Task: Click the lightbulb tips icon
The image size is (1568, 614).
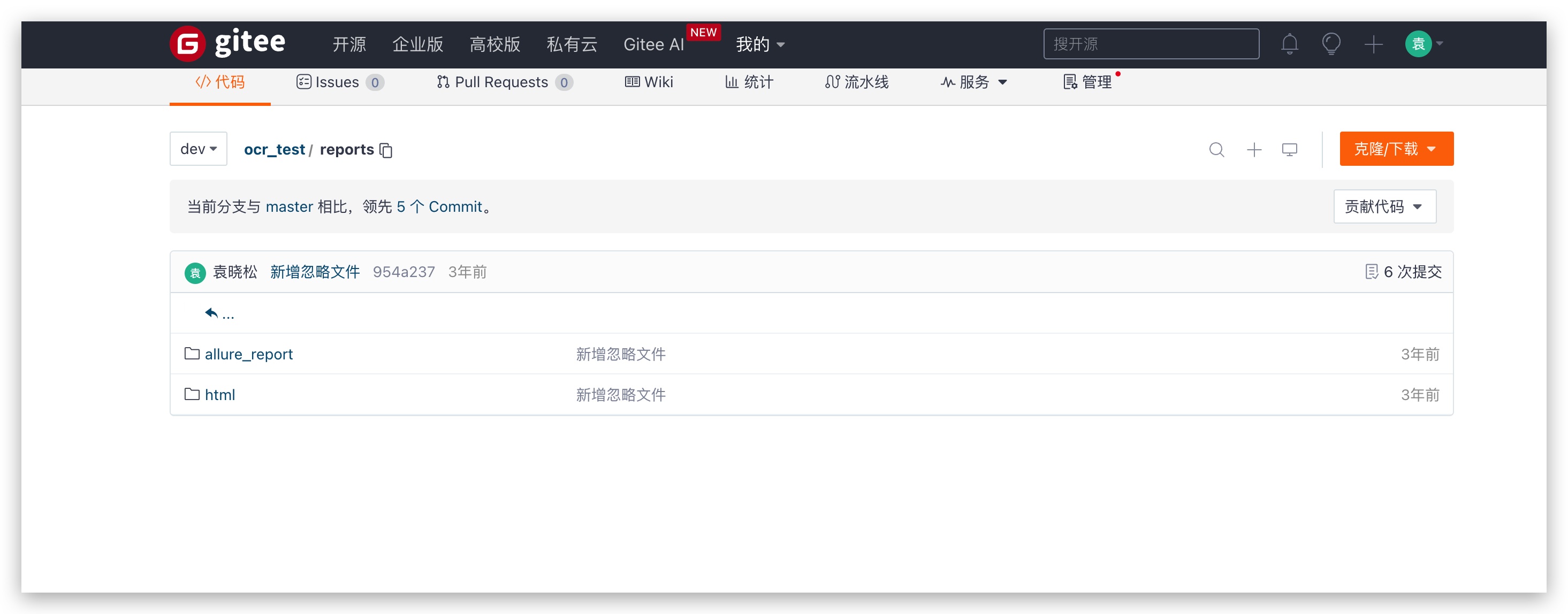Action: (1331, 44)
